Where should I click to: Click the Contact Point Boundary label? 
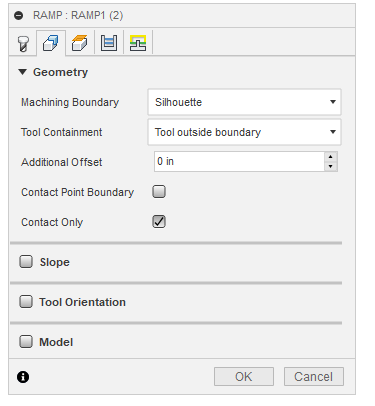pyautogui.click(x=78, y=192)
